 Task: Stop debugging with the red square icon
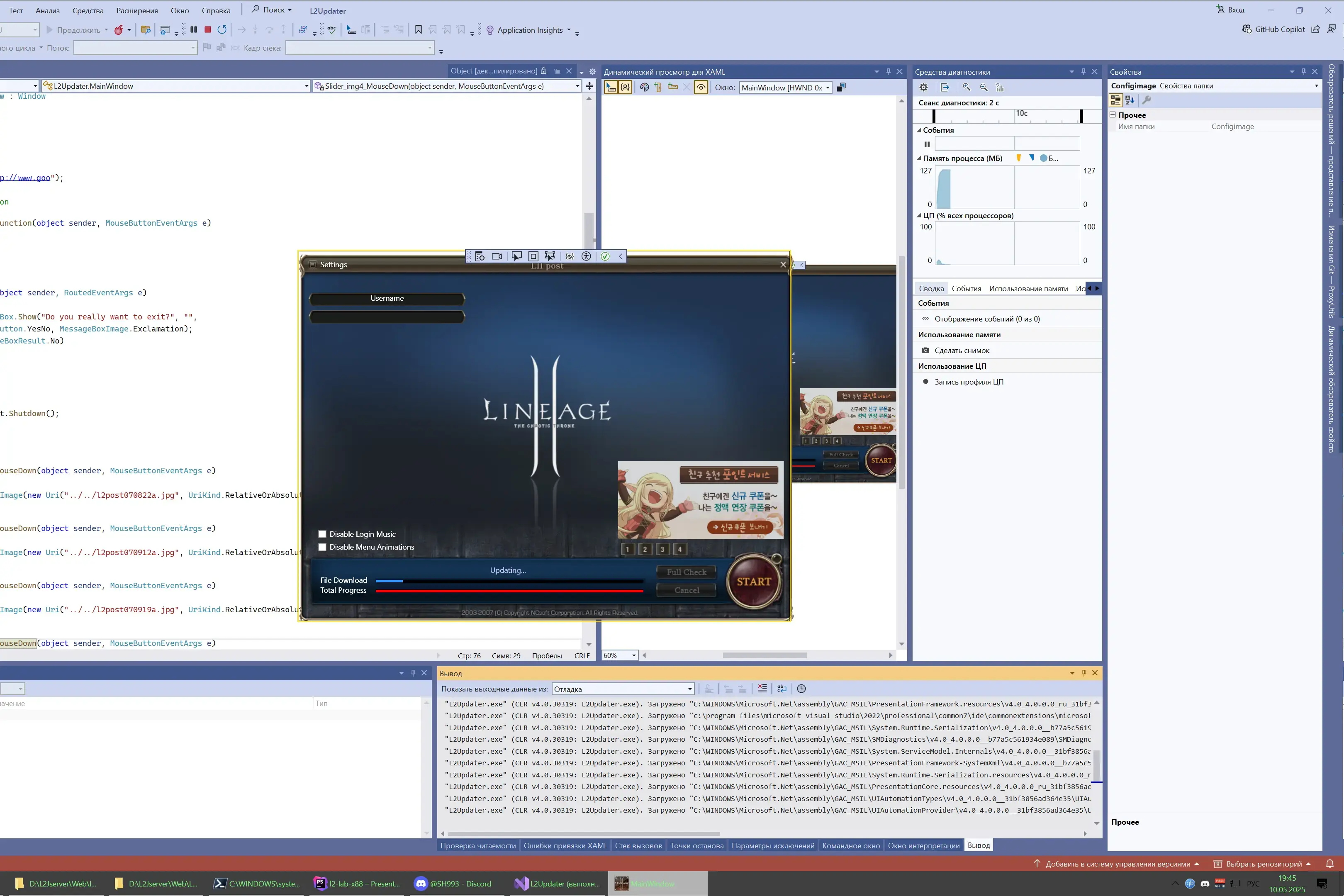[x=208, y=30]
